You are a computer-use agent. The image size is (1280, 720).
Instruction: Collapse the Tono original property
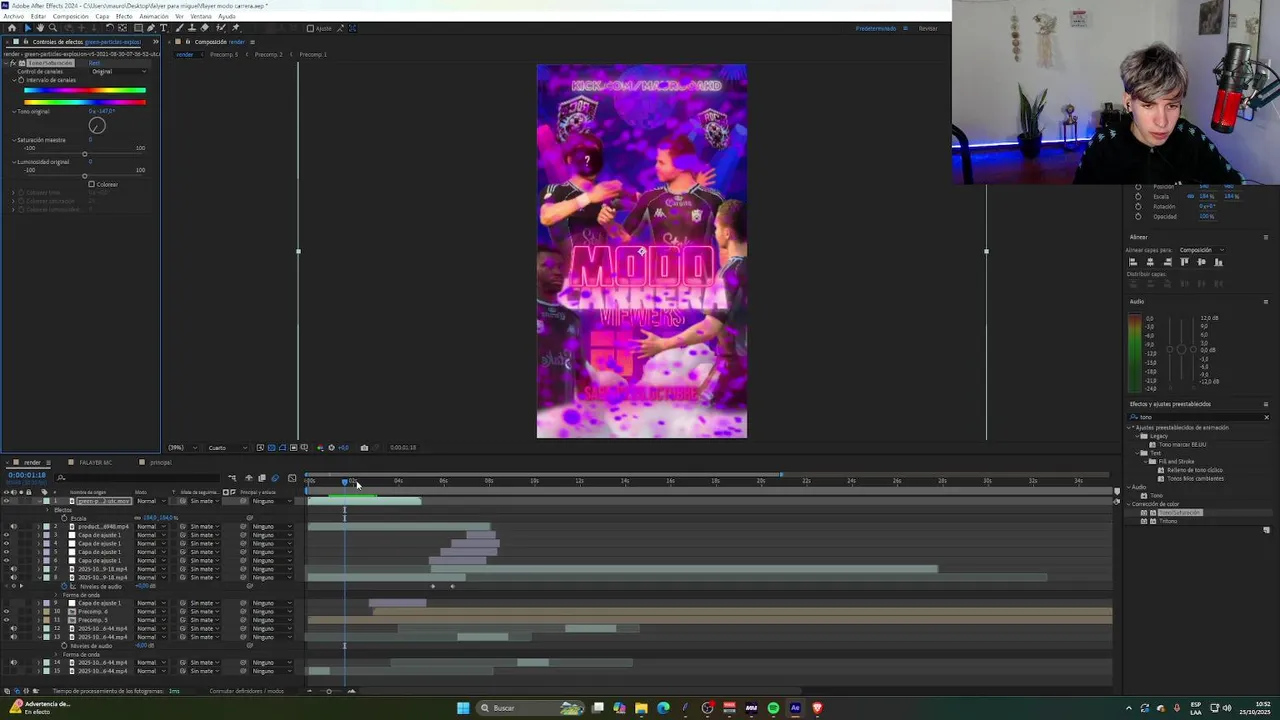[14, 112]
